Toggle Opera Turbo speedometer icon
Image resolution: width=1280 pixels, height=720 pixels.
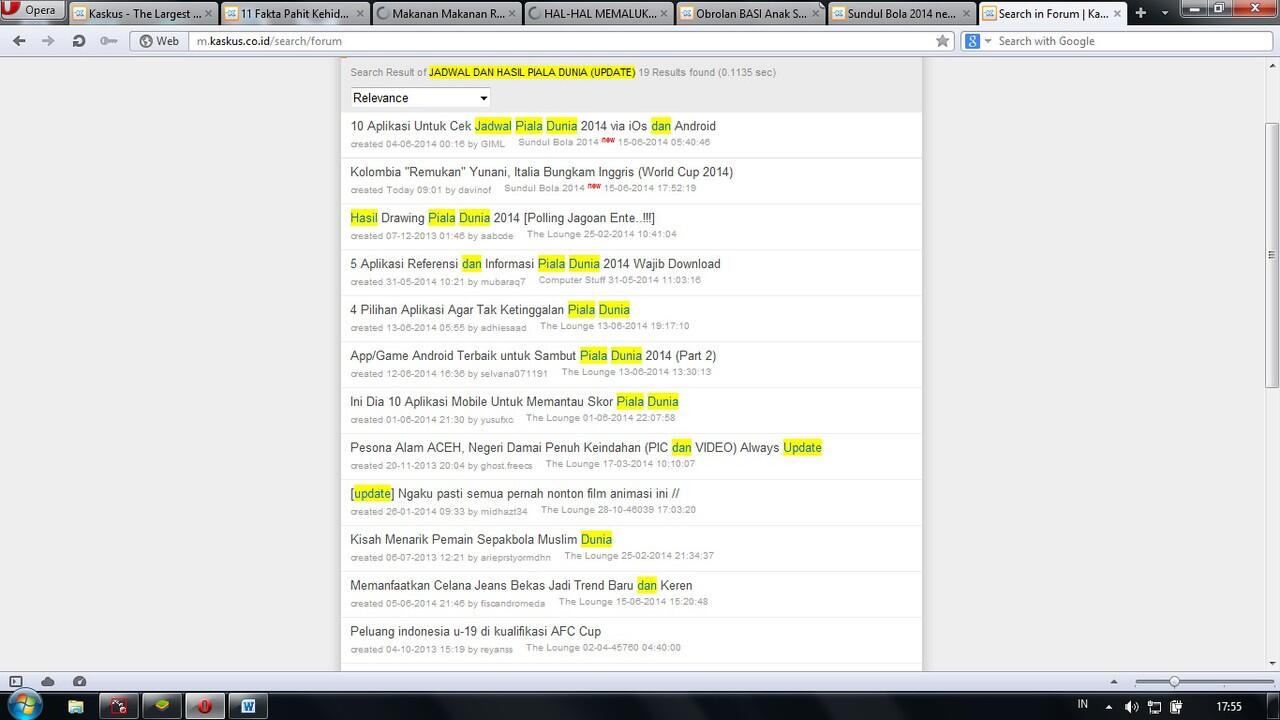[79, 682]
